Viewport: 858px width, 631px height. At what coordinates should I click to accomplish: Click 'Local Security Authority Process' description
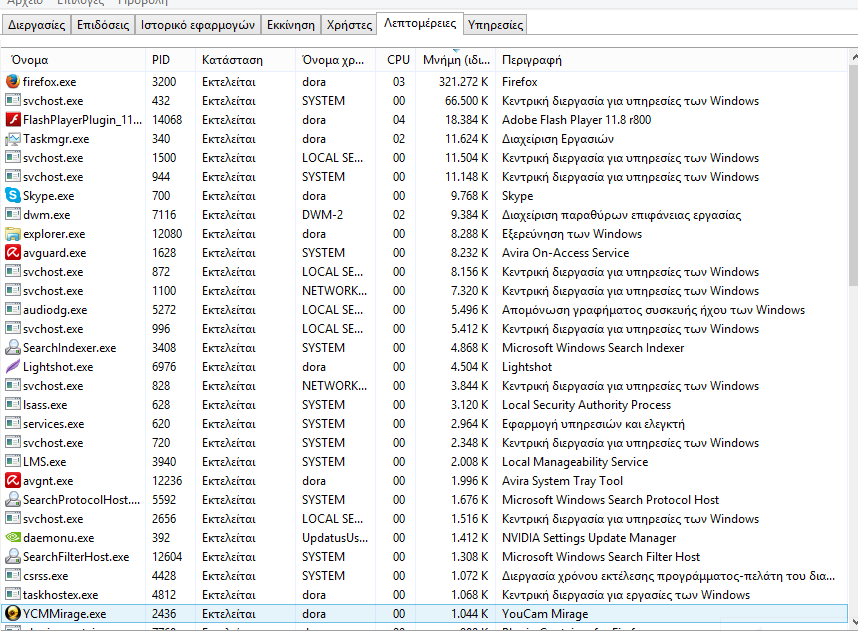click(586, 404)
